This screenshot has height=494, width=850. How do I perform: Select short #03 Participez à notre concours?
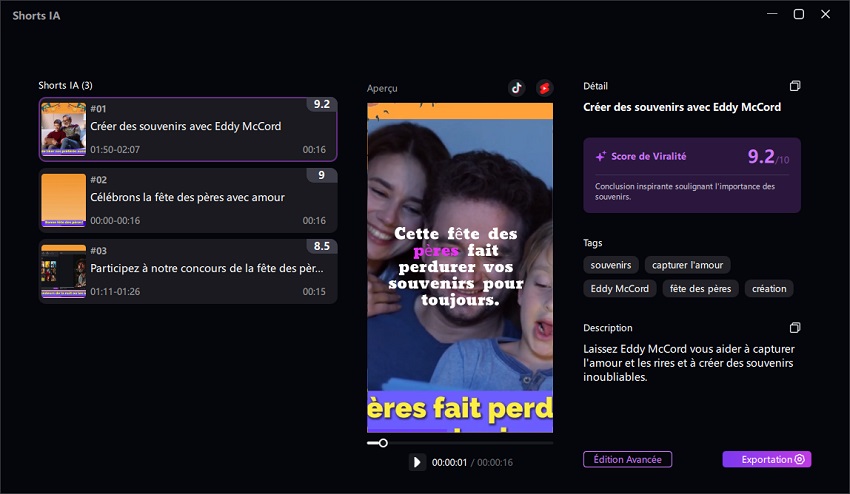[x=188, y=271]
